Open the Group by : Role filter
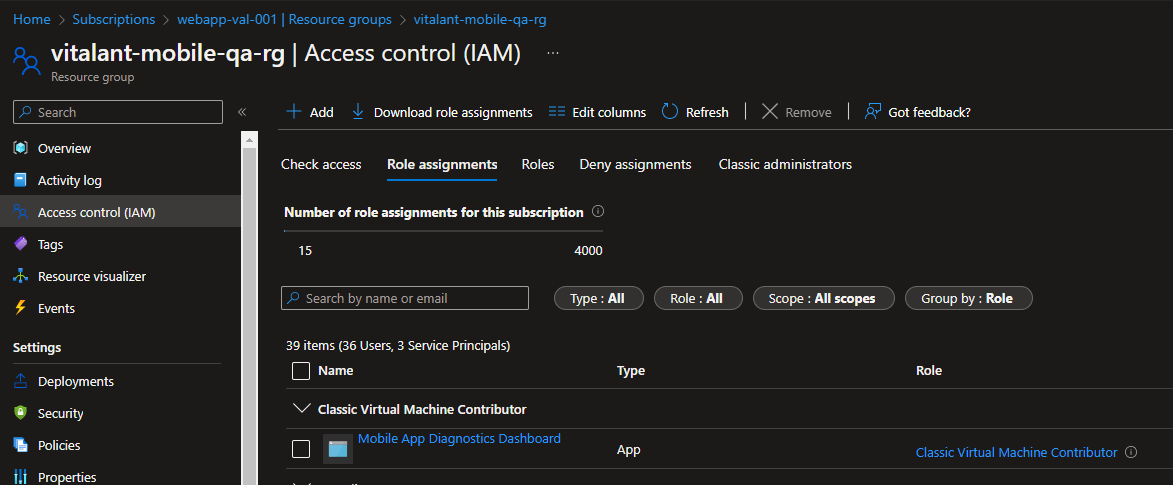 click(969, 298)
